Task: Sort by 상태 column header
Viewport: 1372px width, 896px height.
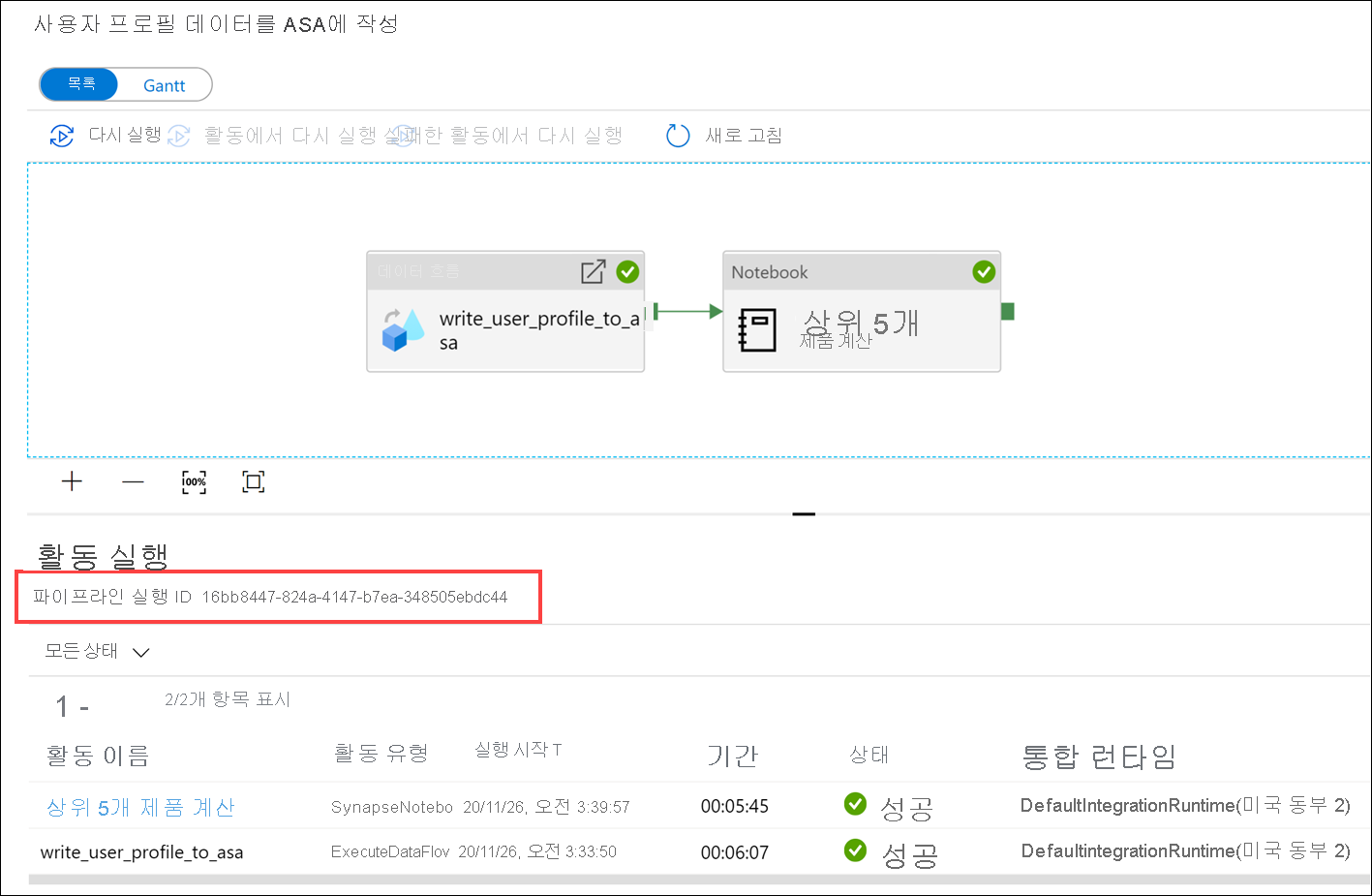Action: (869, 755)
